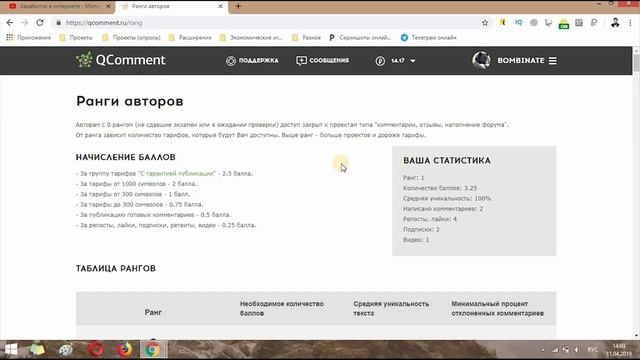Click the Минимальный процент отклоненных комментариев header
Image resolution: width=640 pixels, height=360 pixels.
(497, 309)
